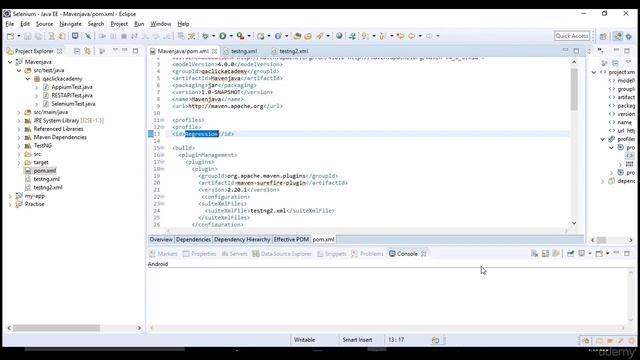Select the Java EE perspective icon
Screen dimensions: 640x360
pos(618,36)
